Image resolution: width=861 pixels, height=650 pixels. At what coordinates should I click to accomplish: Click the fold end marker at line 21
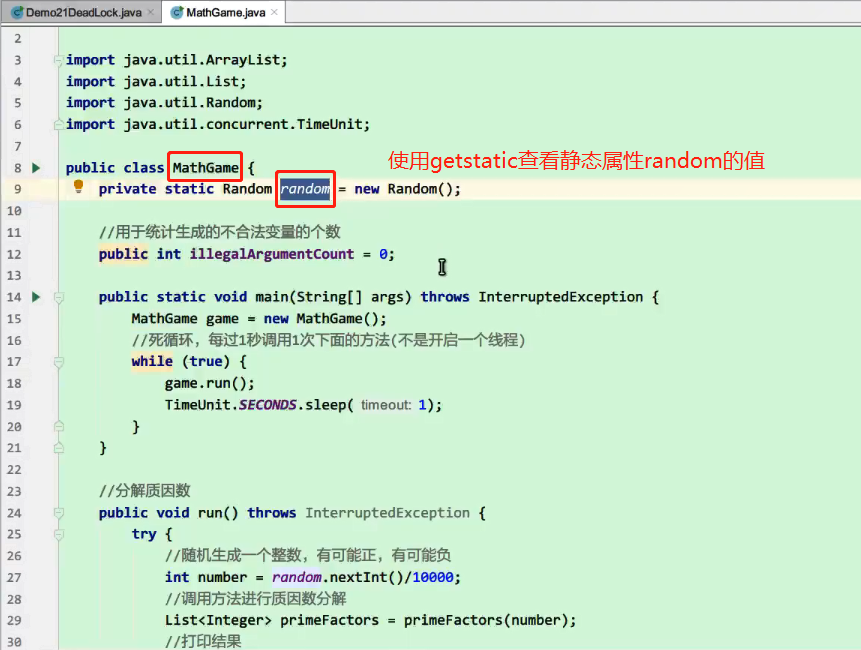tap(59, 448)
